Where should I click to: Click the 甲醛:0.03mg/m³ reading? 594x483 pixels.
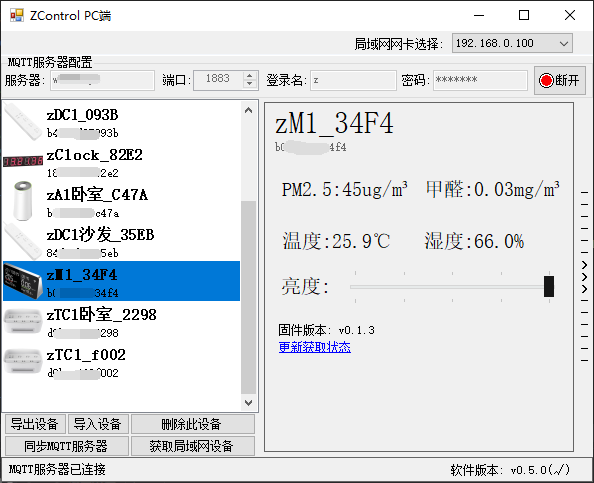tap(492, 189)
